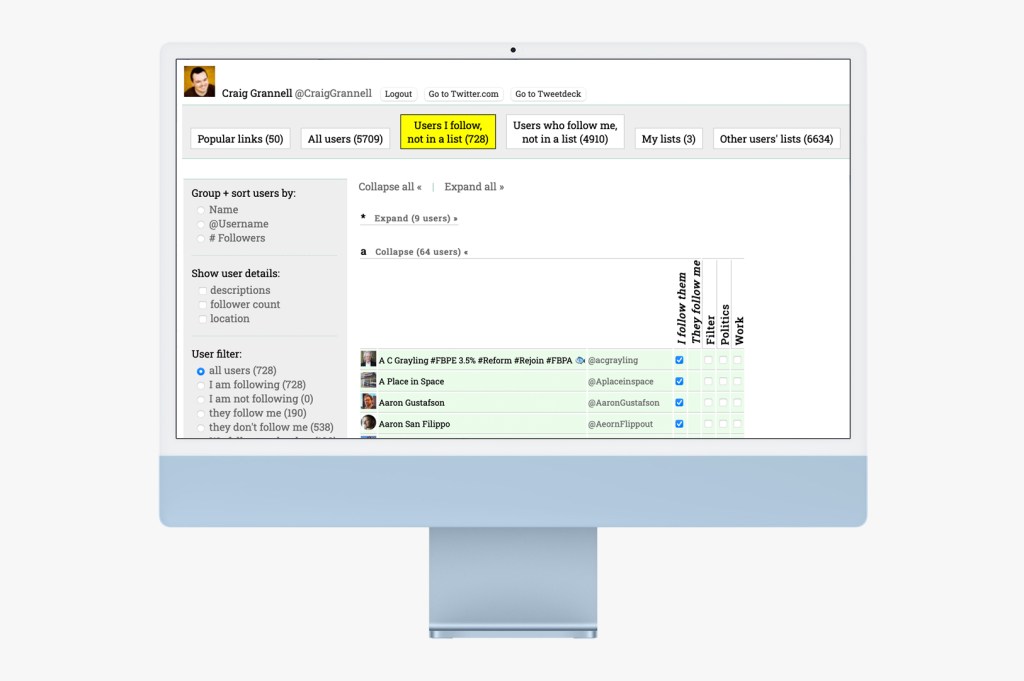Viewport: 1024px width, 681px height.
Task: Click the @CraigGrannell username text
Action: pos(333,93)
